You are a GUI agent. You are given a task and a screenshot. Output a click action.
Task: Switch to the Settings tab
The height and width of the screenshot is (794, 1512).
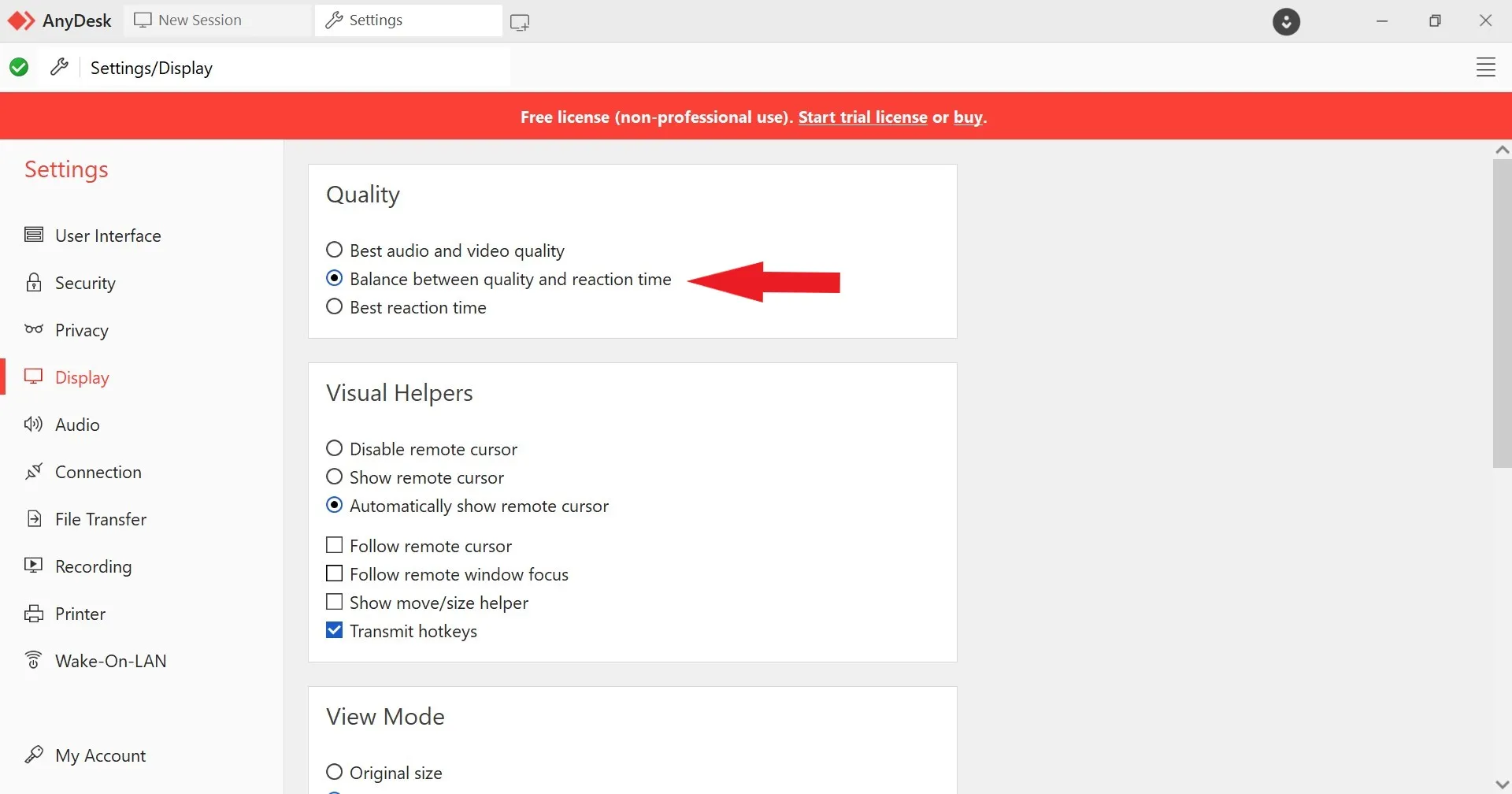pos(408,20)
